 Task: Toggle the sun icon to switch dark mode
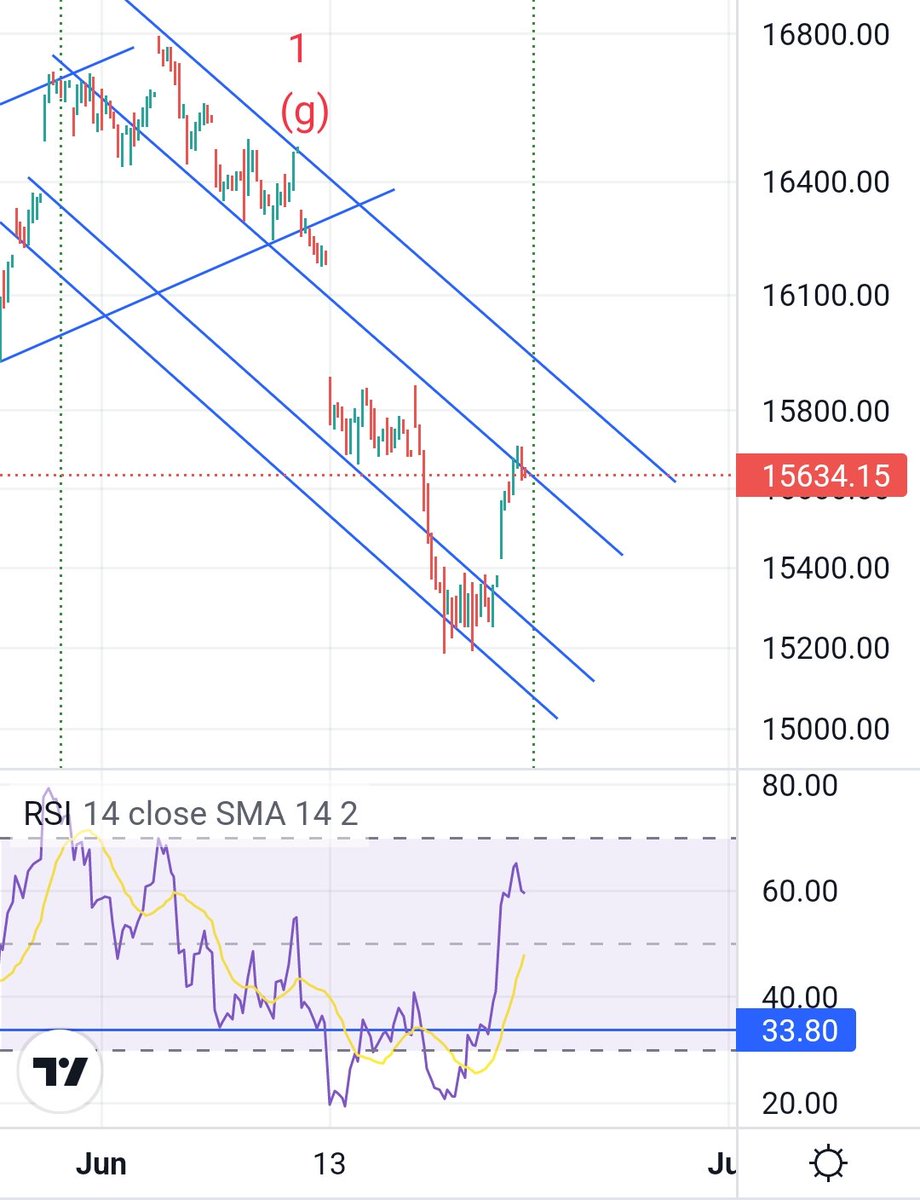tap(827, 1163)
